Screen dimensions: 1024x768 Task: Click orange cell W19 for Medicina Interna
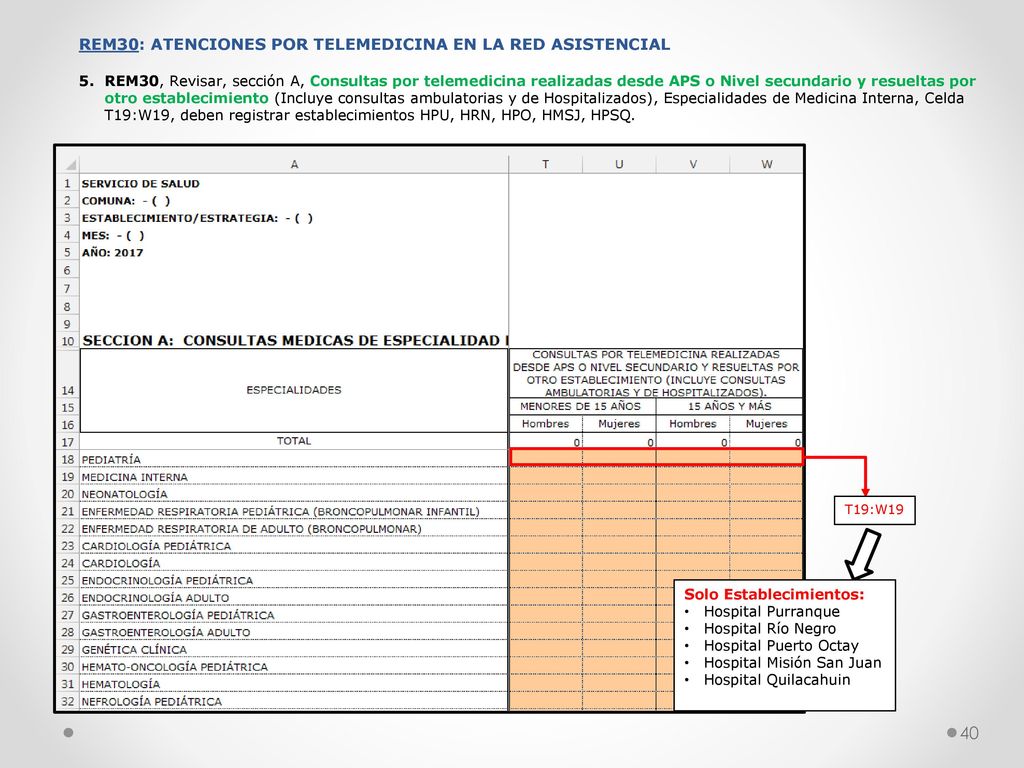767,476
